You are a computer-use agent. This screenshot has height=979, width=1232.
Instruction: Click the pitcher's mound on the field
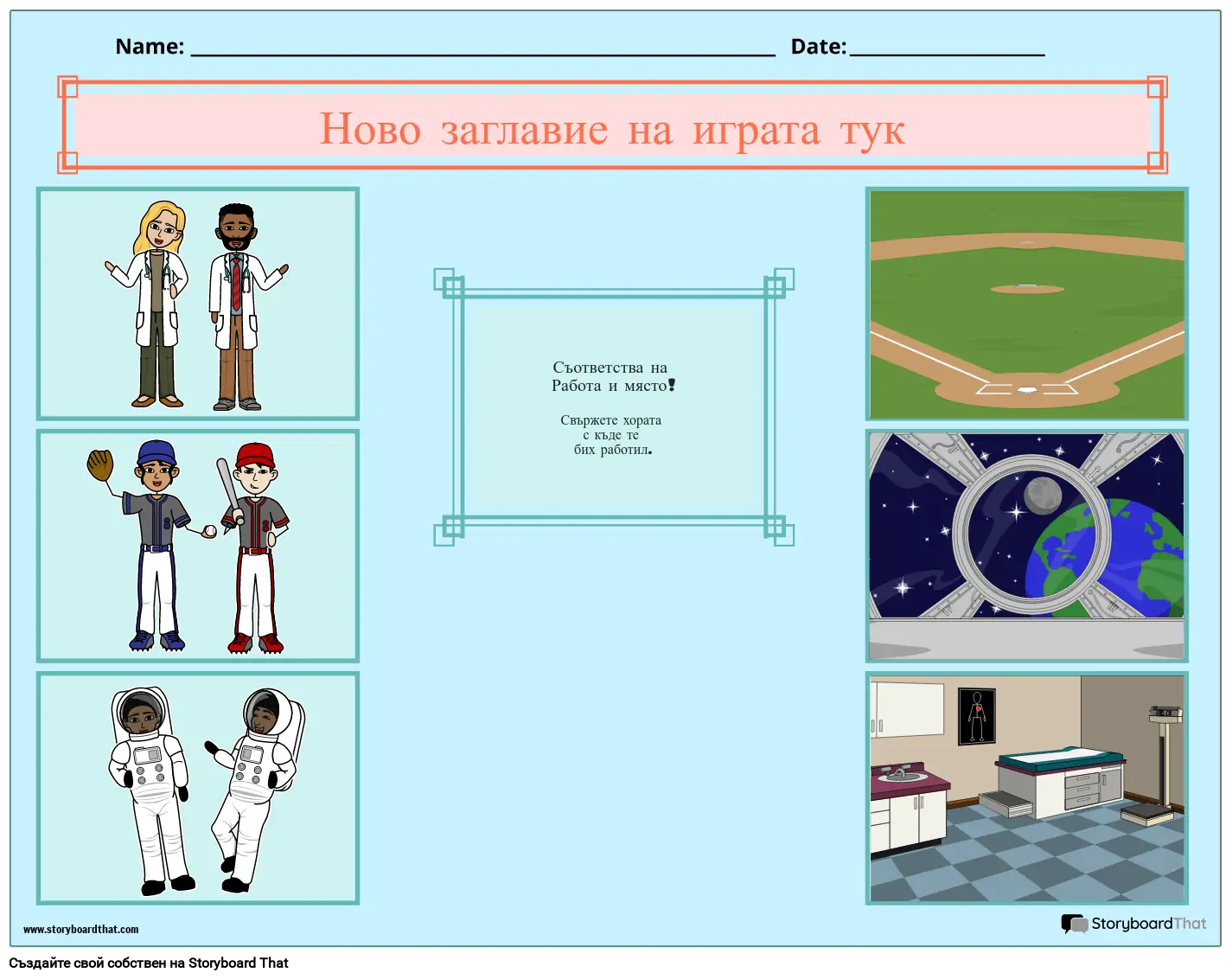[x=1026, y=288]
